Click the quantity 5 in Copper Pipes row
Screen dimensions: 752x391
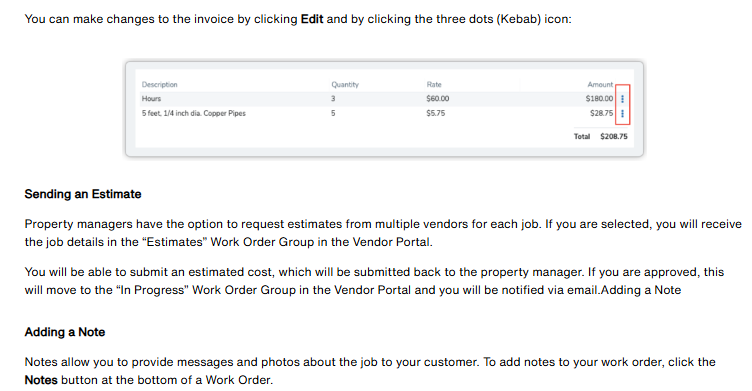tap(333, 113)
